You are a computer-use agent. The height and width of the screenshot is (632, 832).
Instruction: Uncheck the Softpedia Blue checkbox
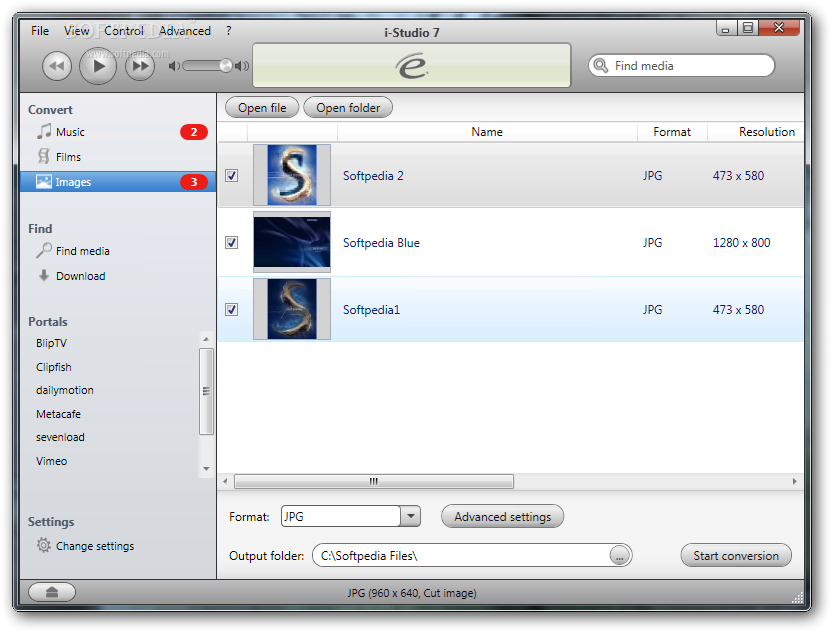pos(231,243)
